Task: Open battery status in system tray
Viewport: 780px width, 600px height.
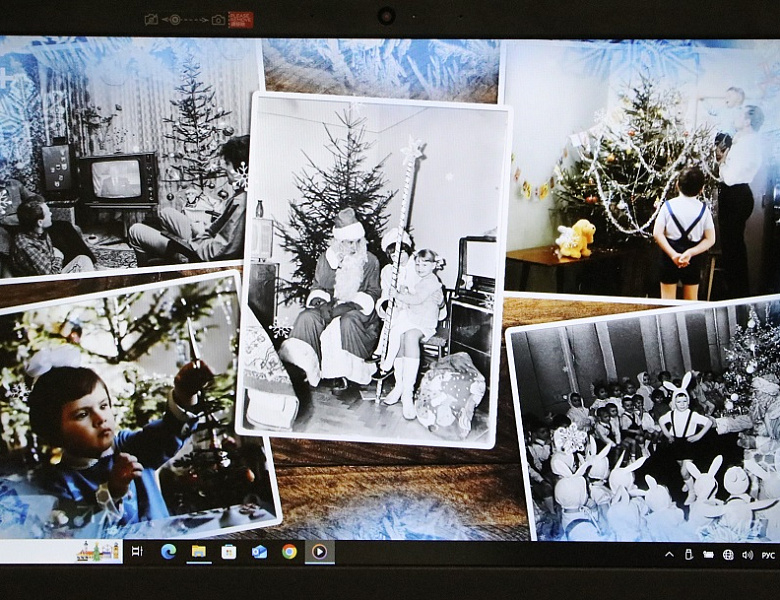Action: 708,554
